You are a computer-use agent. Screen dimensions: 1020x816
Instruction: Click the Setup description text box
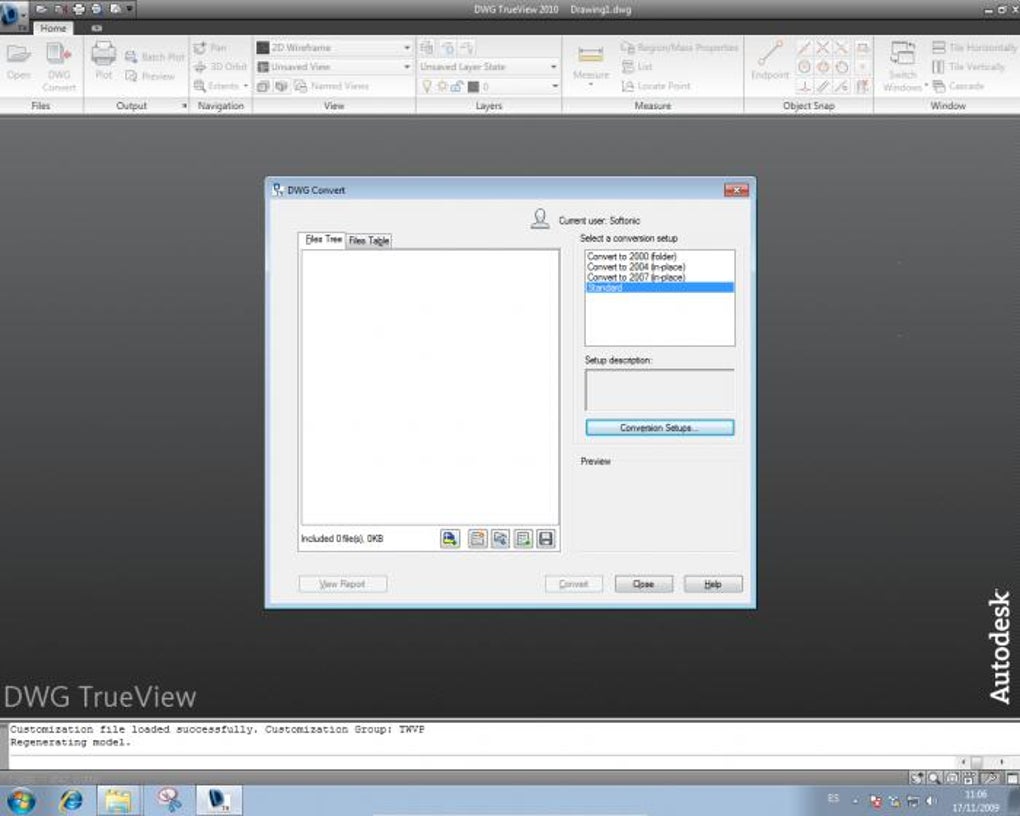pos(660,390)
